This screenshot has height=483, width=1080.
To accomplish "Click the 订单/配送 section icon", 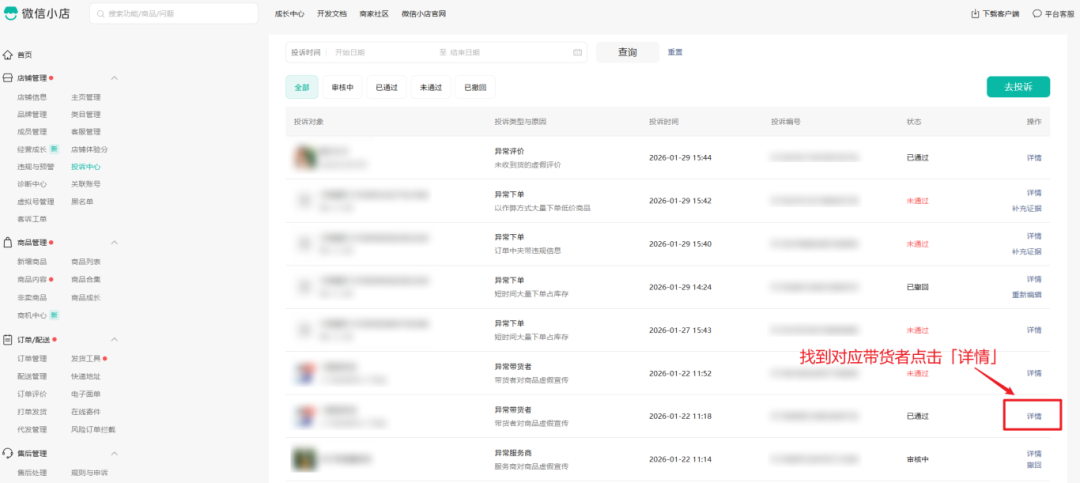I will pyautogui.click(x=8, y=340).
